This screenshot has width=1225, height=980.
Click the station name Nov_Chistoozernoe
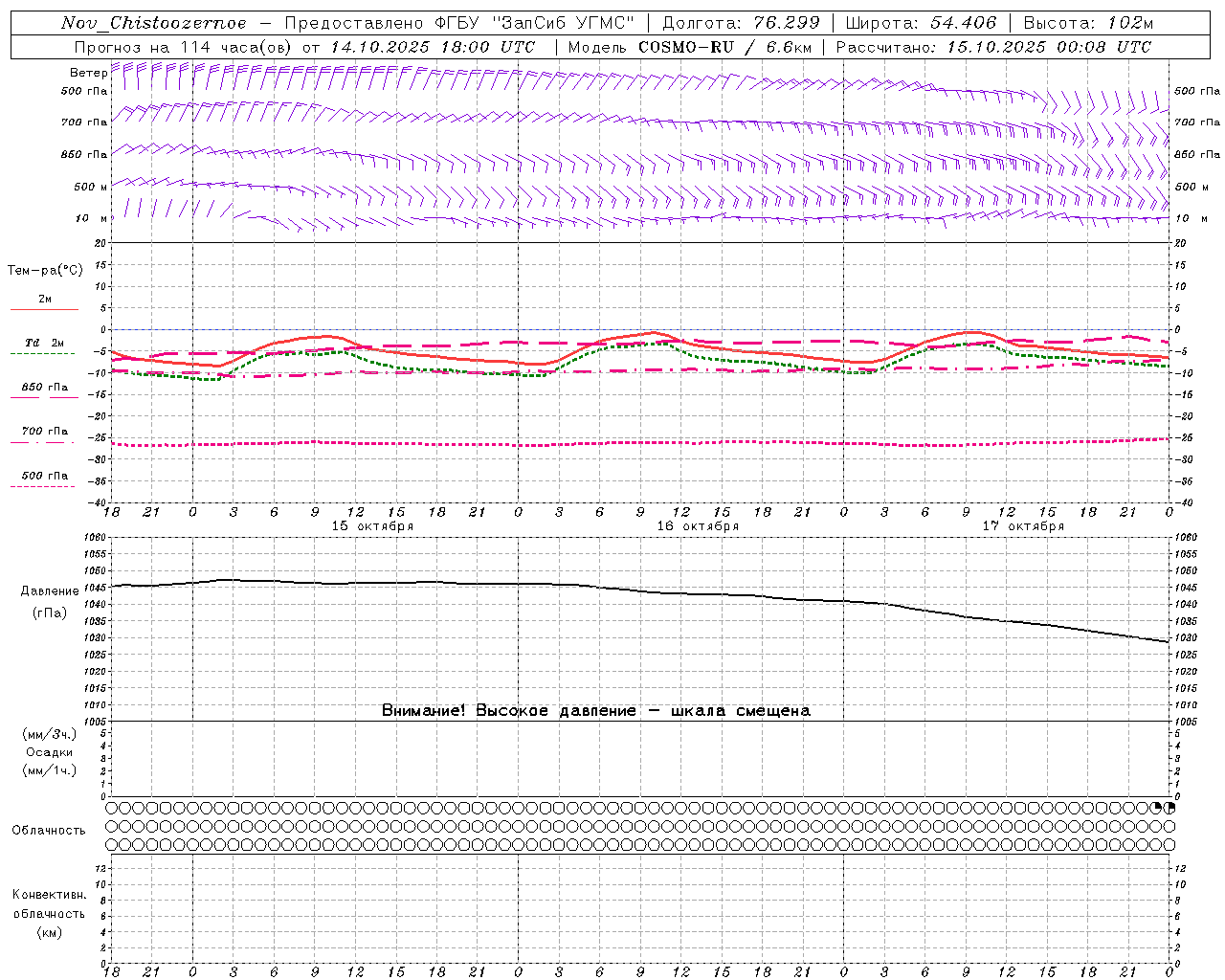click(153, 23)
